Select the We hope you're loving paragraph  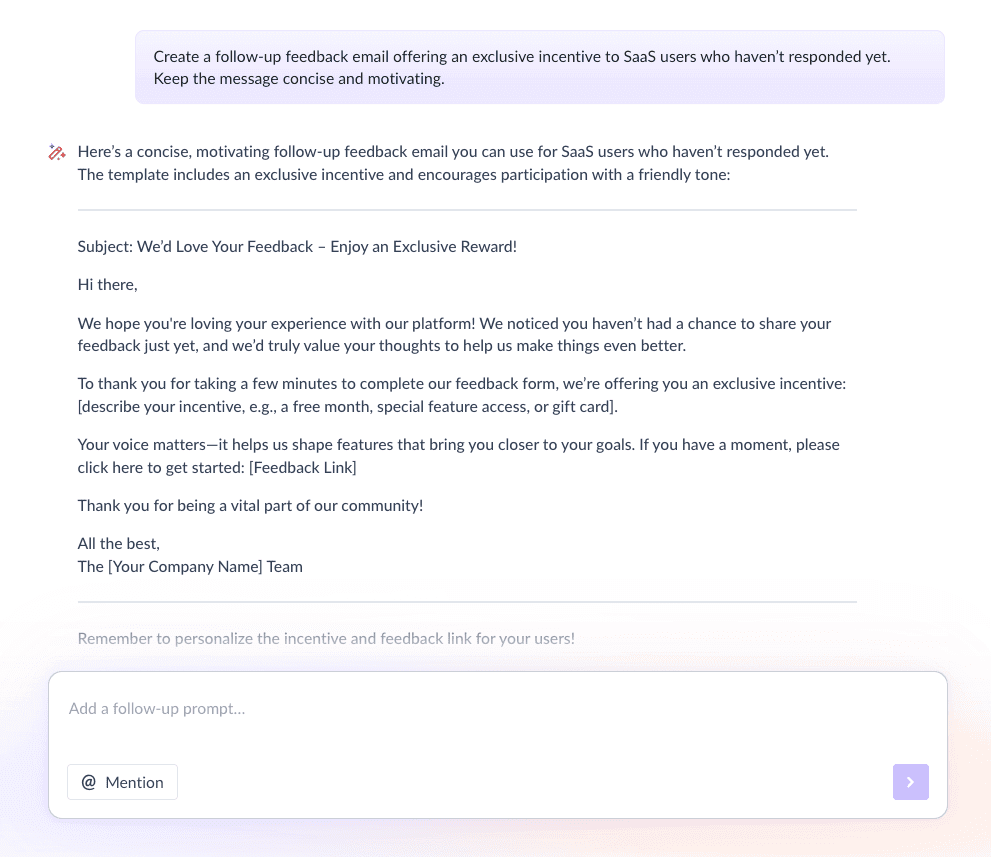(x=454, y=334)
